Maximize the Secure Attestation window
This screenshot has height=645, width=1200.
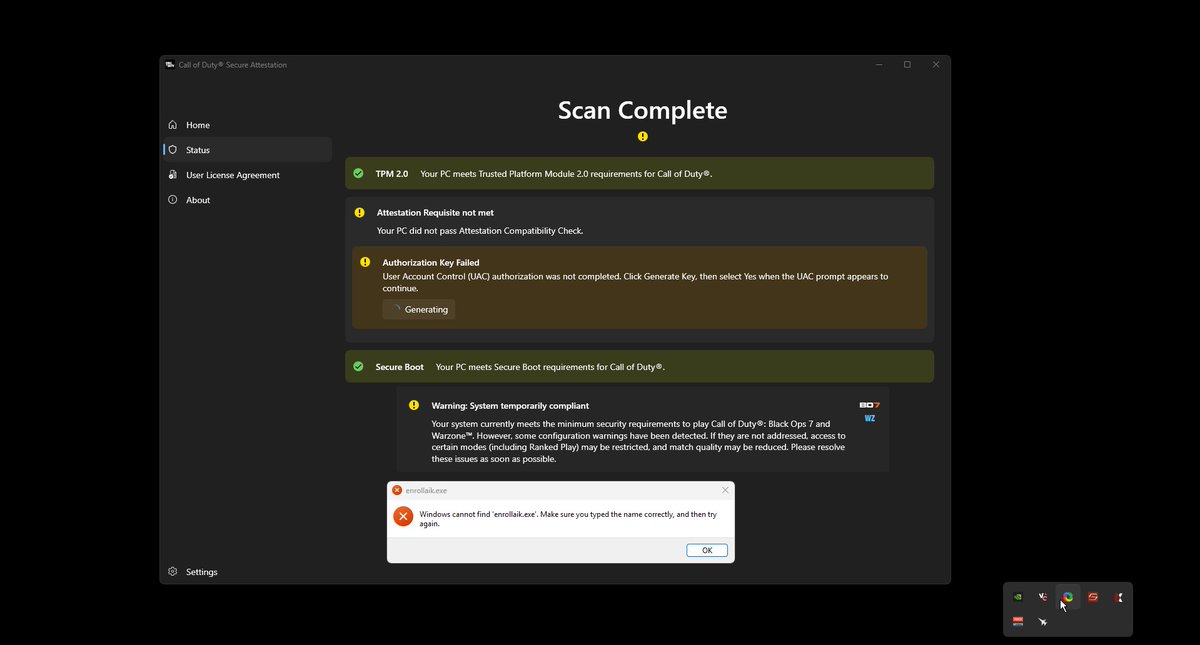pyautogui.click(x=907, y=65)
